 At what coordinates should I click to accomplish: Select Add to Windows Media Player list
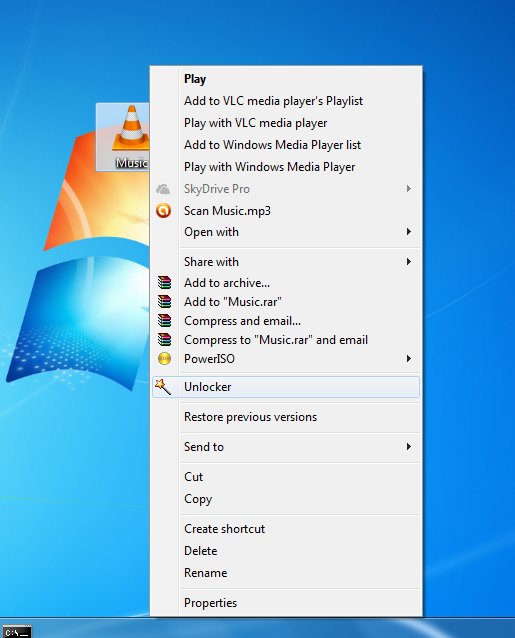[x=272, y=145]
